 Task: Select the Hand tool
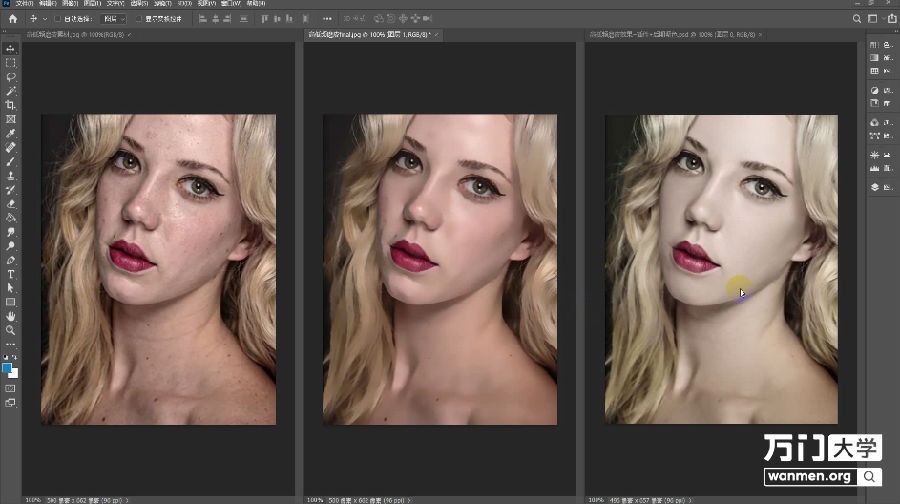click(10, 316)
